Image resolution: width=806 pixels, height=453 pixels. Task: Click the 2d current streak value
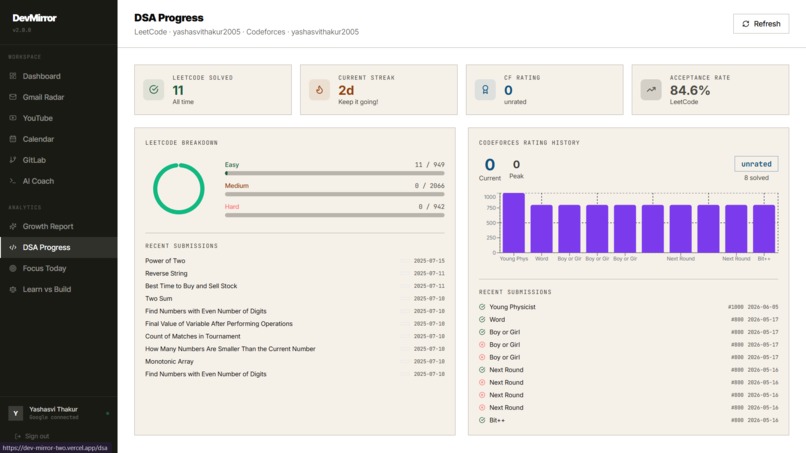click(x=346, y=90)
